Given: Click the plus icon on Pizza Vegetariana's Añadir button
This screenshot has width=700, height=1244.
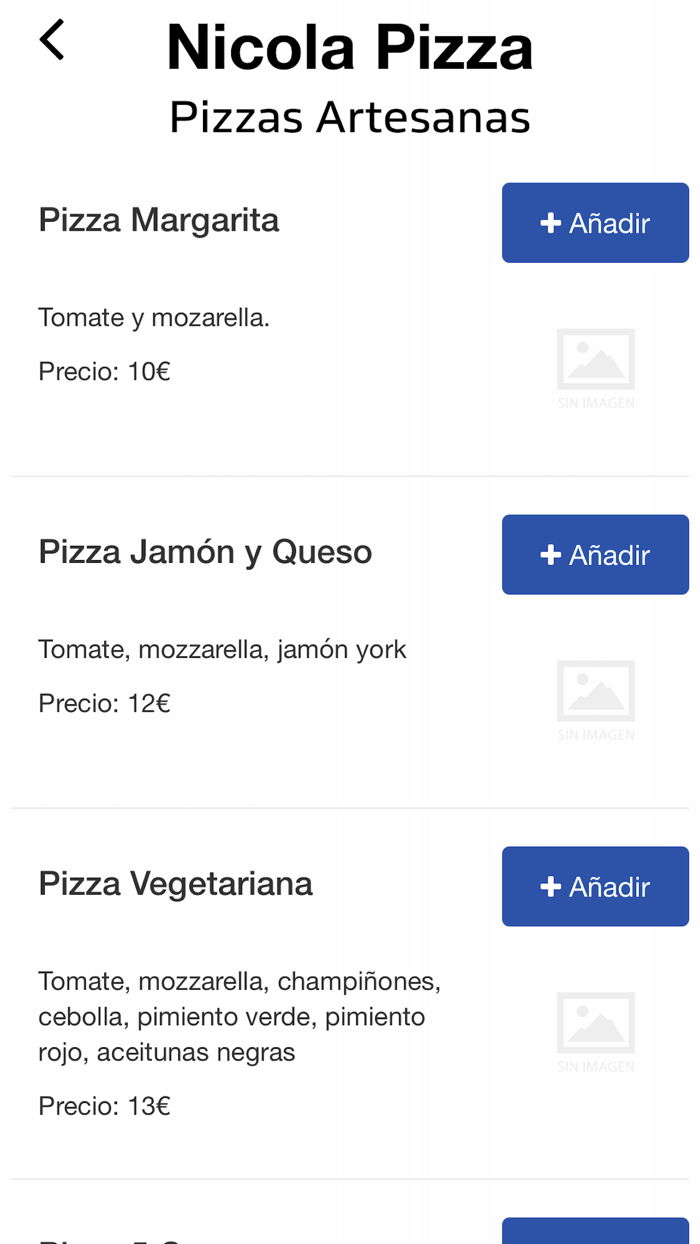Looking at the screenshot, I should point(549,886).
